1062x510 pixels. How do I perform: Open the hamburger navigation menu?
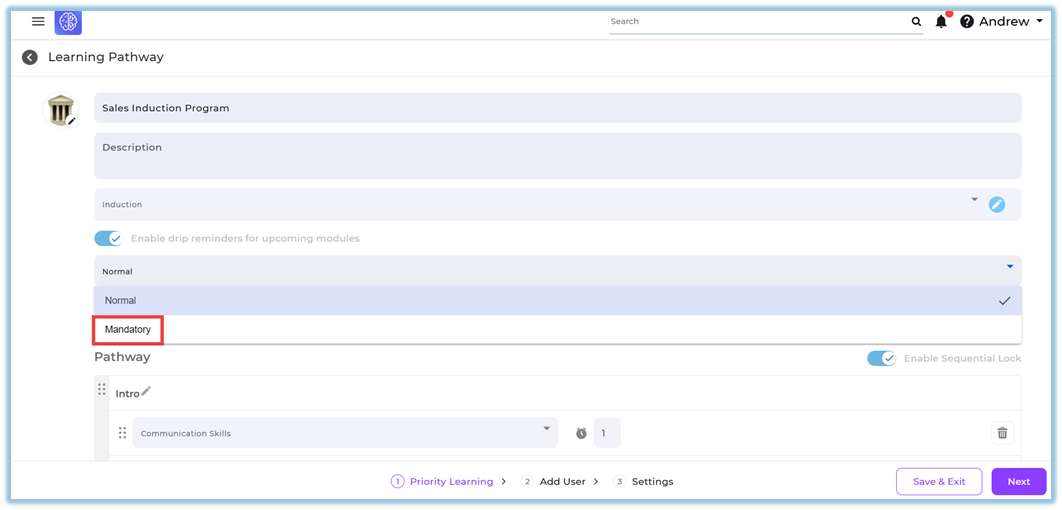[38, 21]
